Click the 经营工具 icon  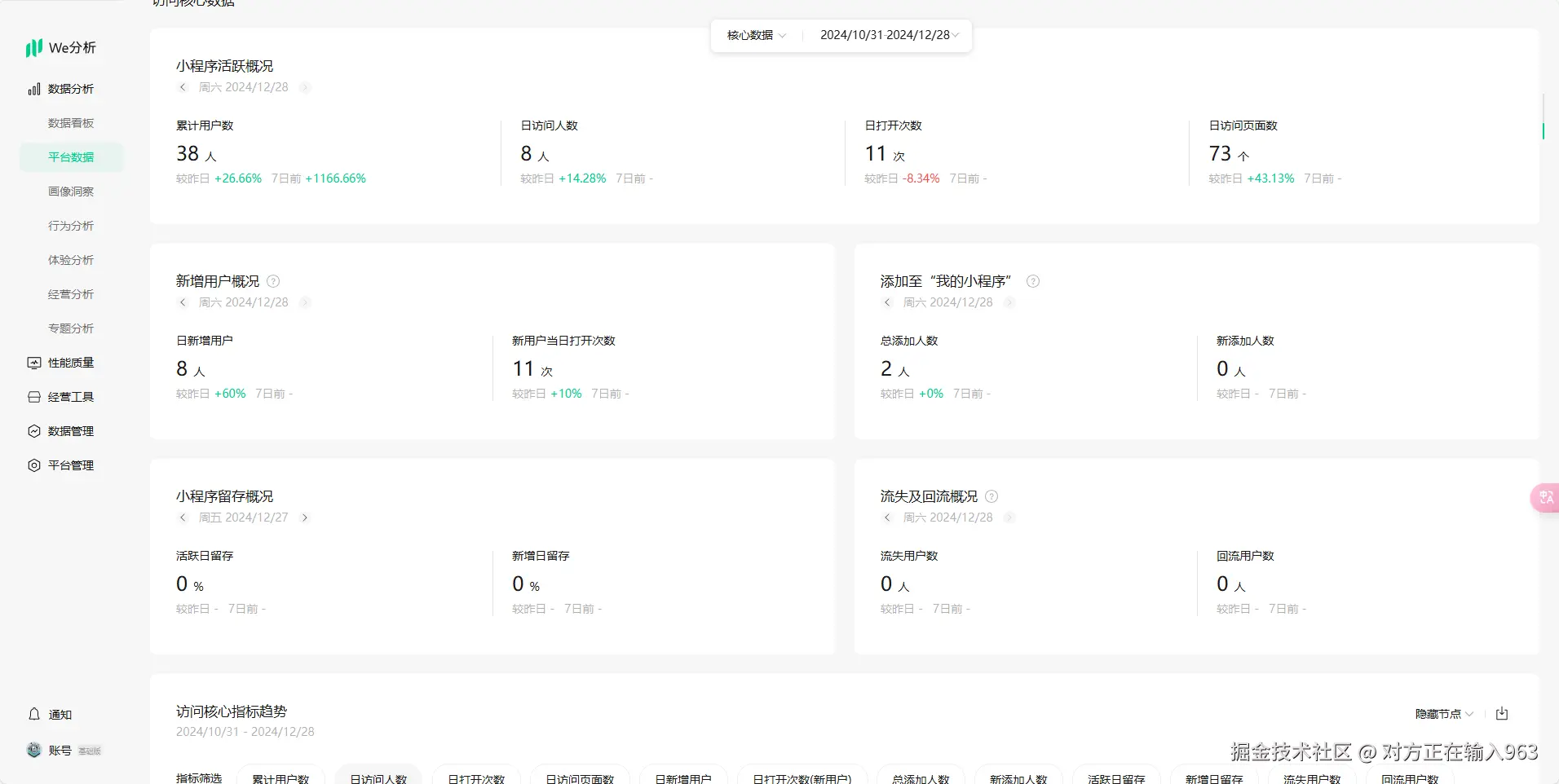coord(34,397)
